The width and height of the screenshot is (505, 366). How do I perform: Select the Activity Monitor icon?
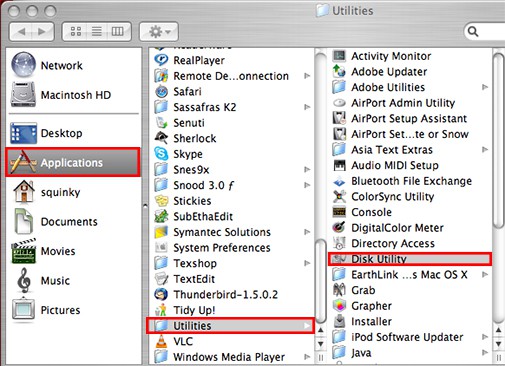339,56
